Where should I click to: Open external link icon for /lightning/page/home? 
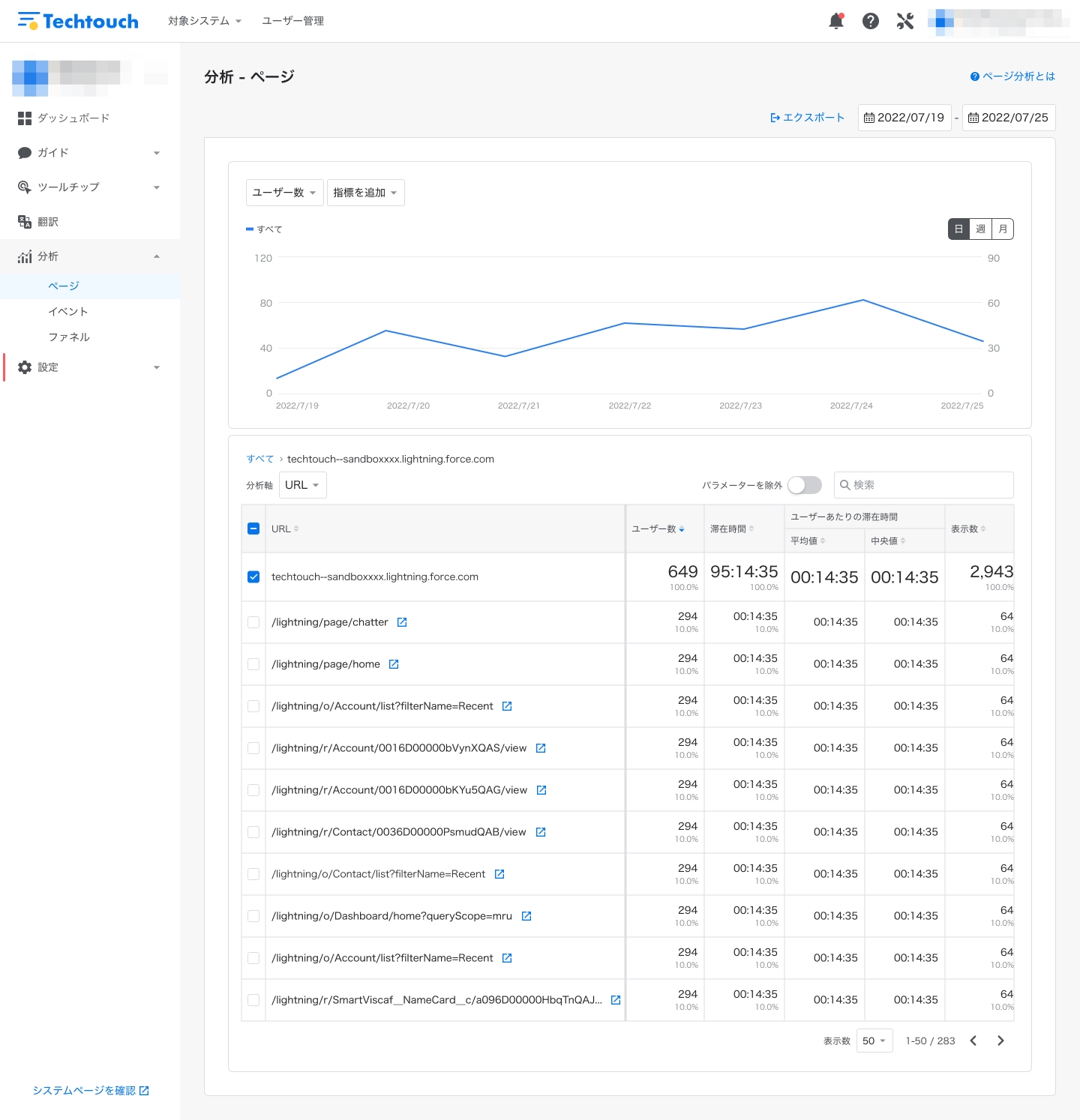pyautogui.click(x=394, y=664)
